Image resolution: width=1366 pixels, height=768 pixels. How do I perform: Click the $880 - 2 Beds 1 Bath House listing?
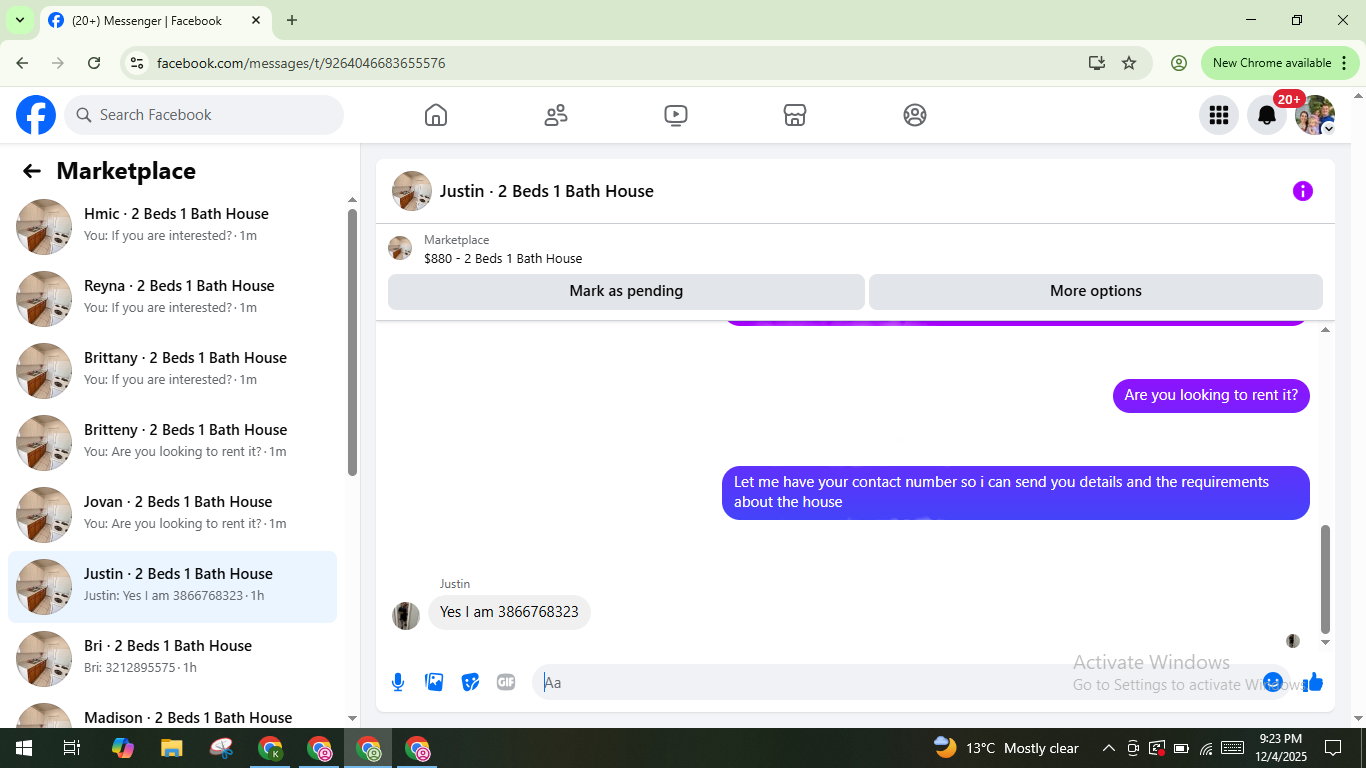click(x=503, y=258)
